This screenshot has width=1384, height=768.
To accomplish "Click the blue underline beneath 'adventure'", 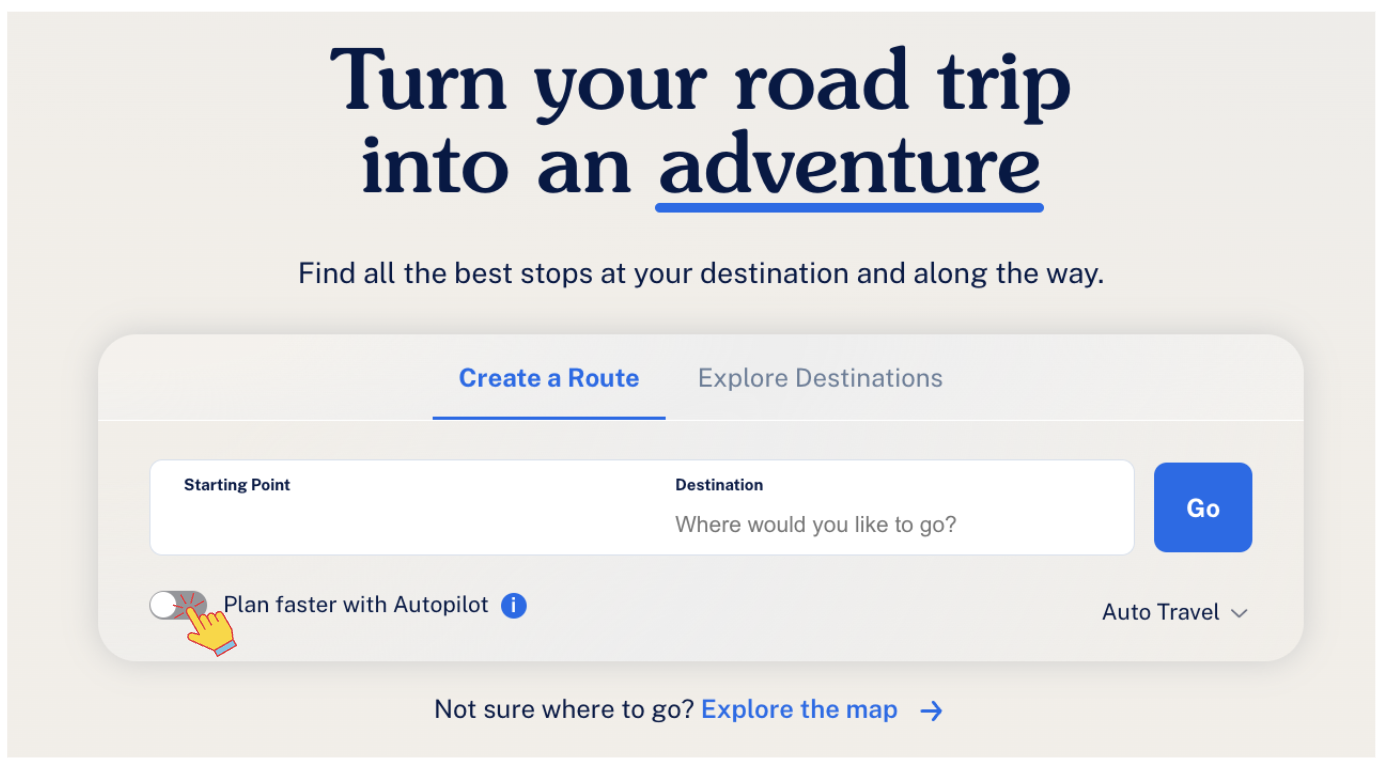I will coord(849,208).
